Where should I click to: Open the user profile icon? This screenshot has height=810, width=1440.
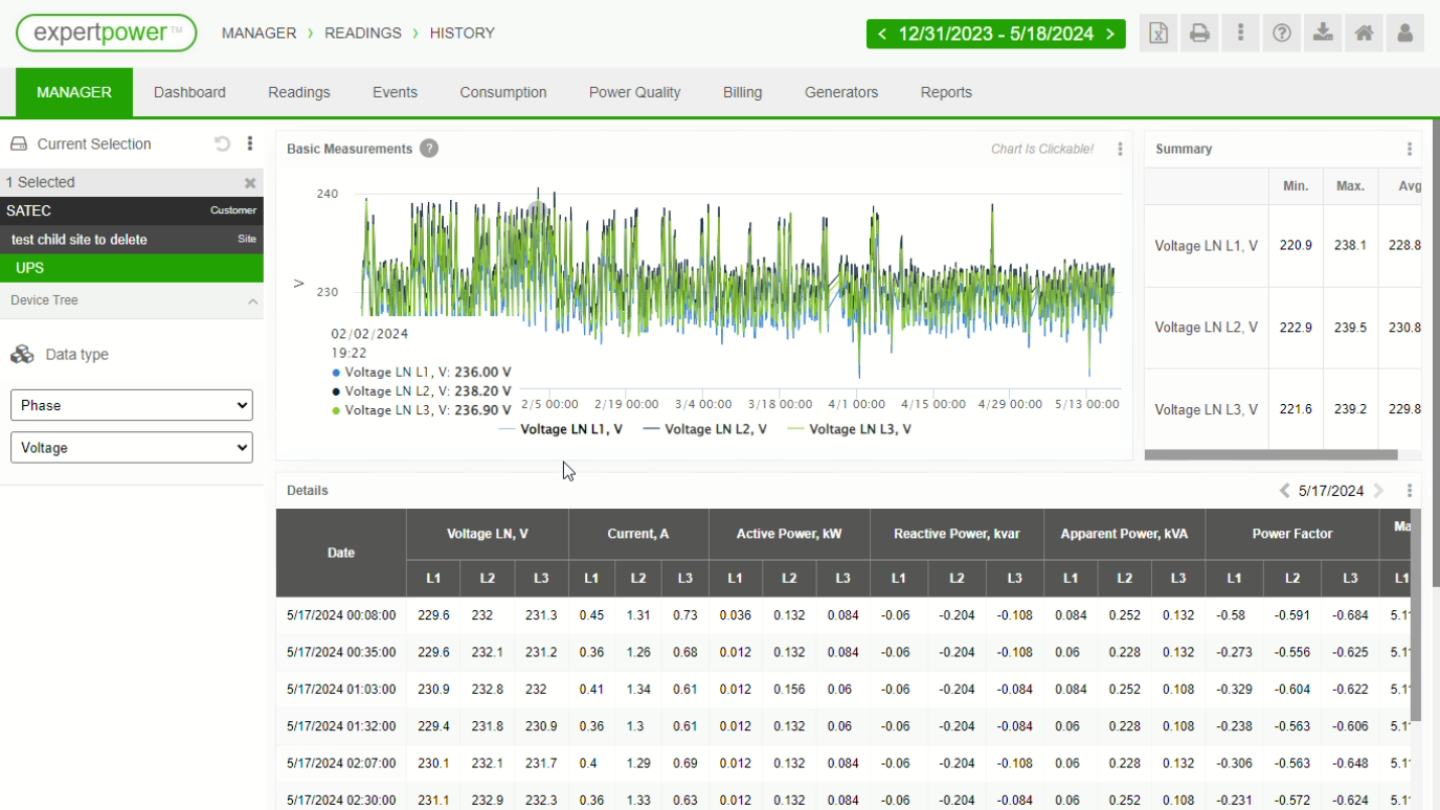[1404, 33]
